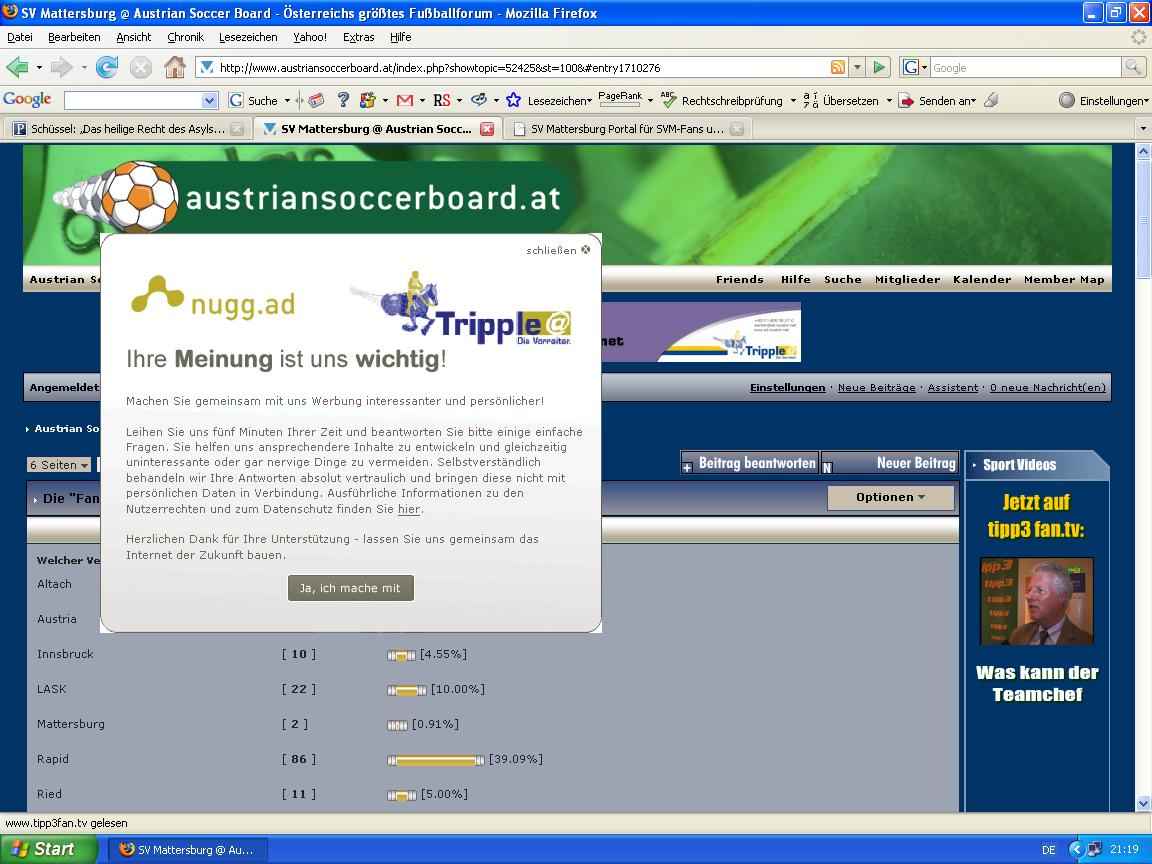Viewport: 1152px width, 864px height.
Task: Open the Bearbeiten menu
Action: tap(74, 37)
